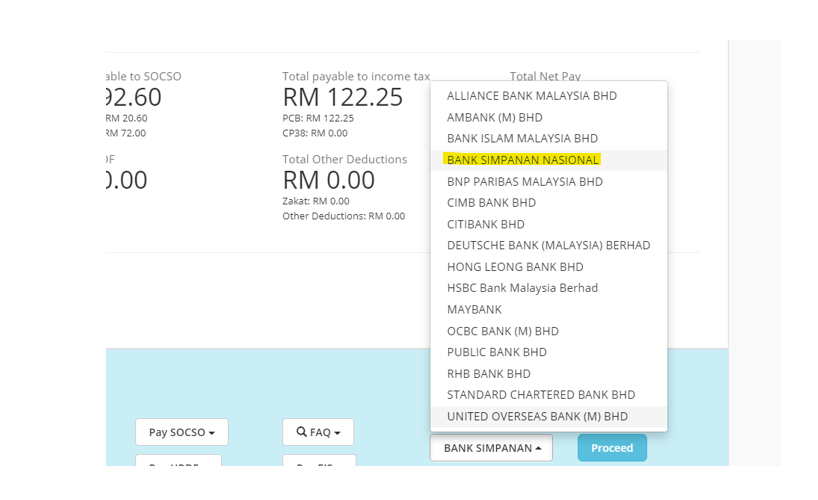Select CIMB BANK BHD

tap(548, 203)
